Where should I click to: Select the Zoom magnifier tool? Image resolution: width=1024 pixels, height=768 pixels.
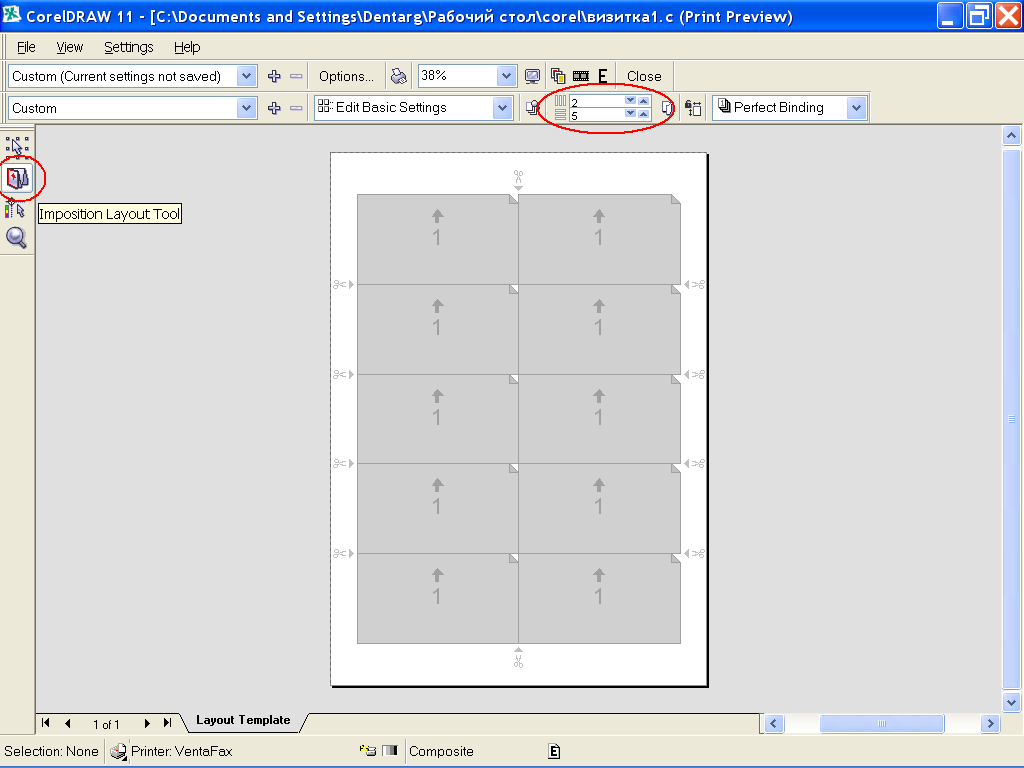[16, 238]
